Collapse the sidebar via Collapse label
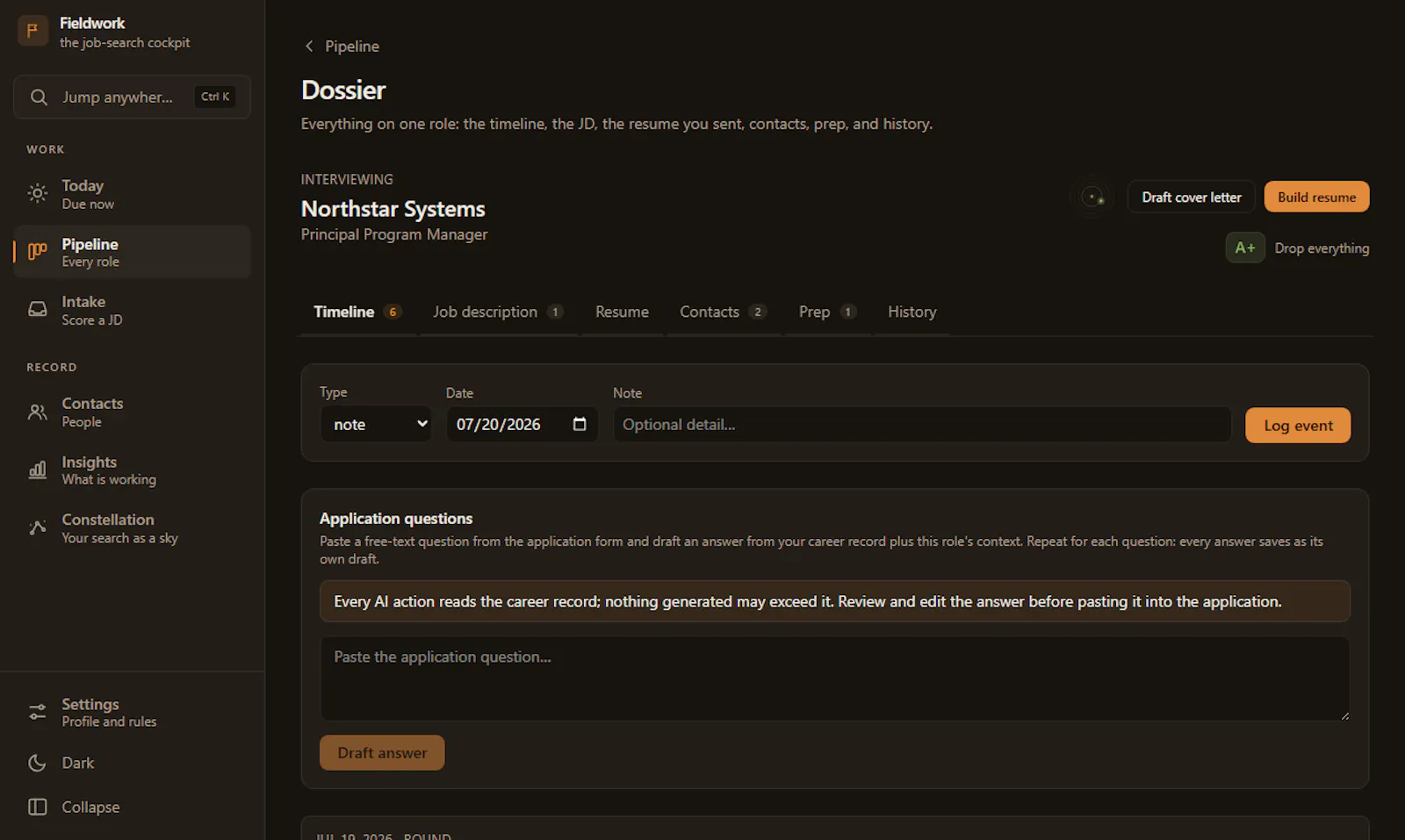 (90, 807)
